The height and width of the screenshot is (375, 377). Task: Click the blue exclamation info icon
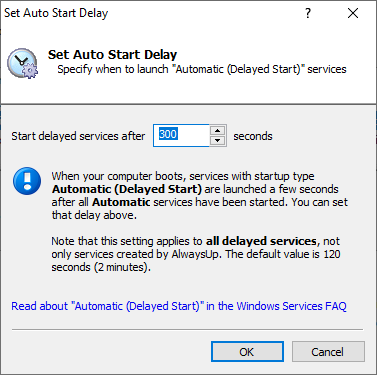[x=27, y=181]
